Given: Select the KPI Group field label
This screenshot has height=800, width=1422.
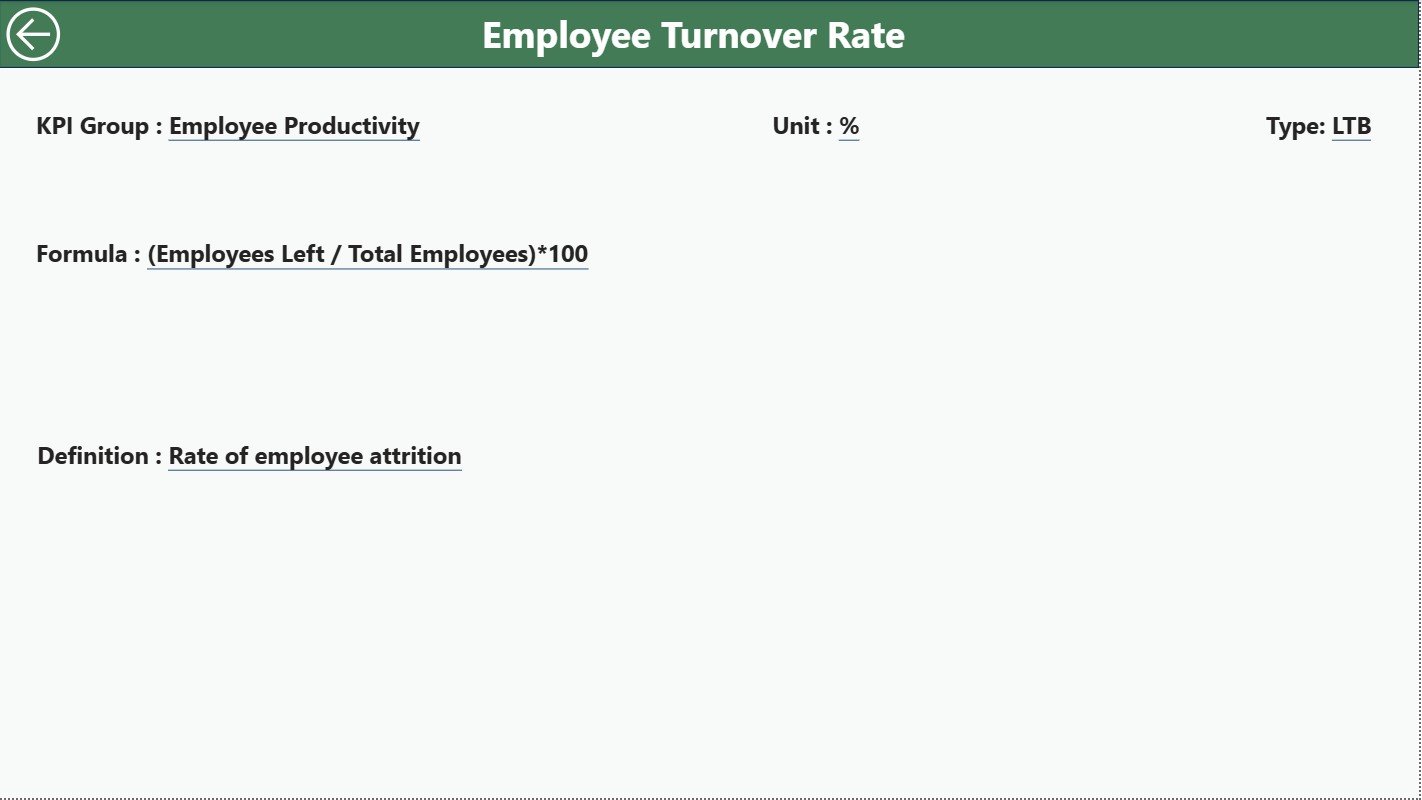Looking at the screenshot, I should coord(95,127).
